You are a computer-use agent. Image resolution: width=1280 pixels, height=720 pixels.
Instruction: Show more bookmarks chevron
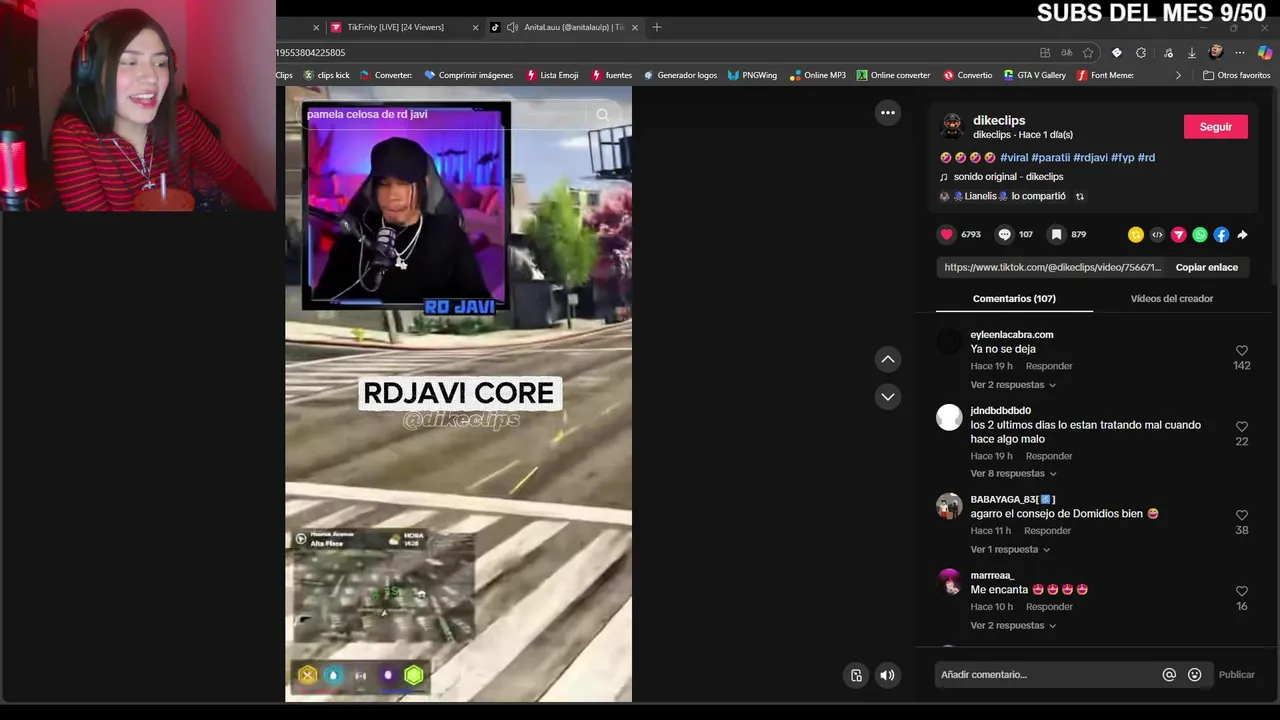1178,75
